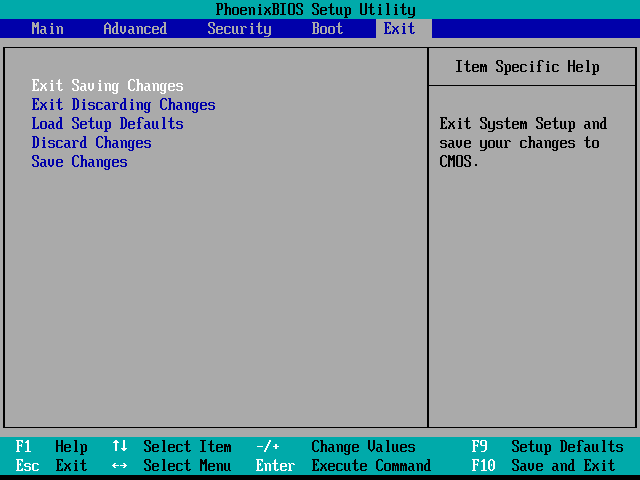640x480 pixels.
Task: Switch to the Main tab
Action: [x=47, y=28]
